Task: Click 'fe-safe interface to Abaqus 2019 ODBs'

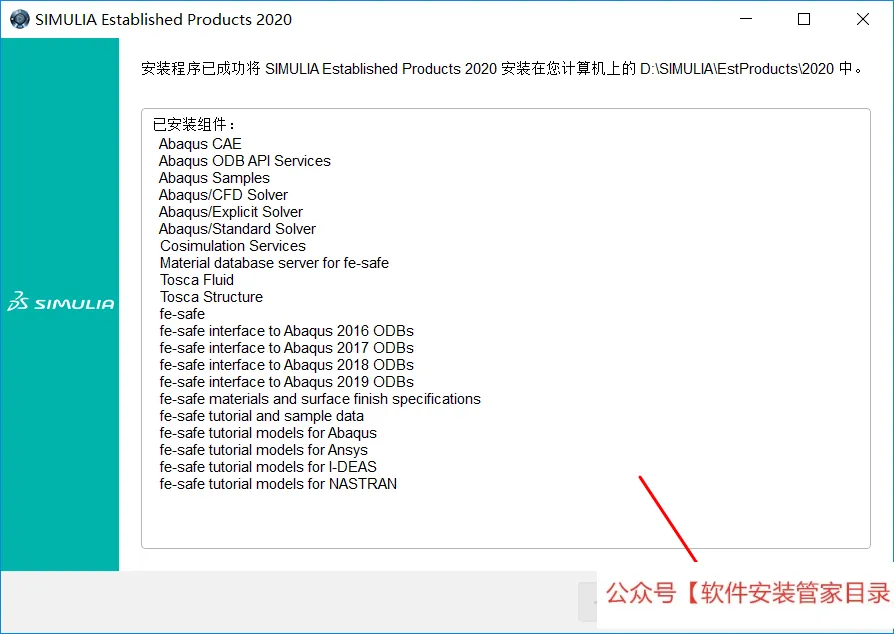Action: tap(287, 382)
